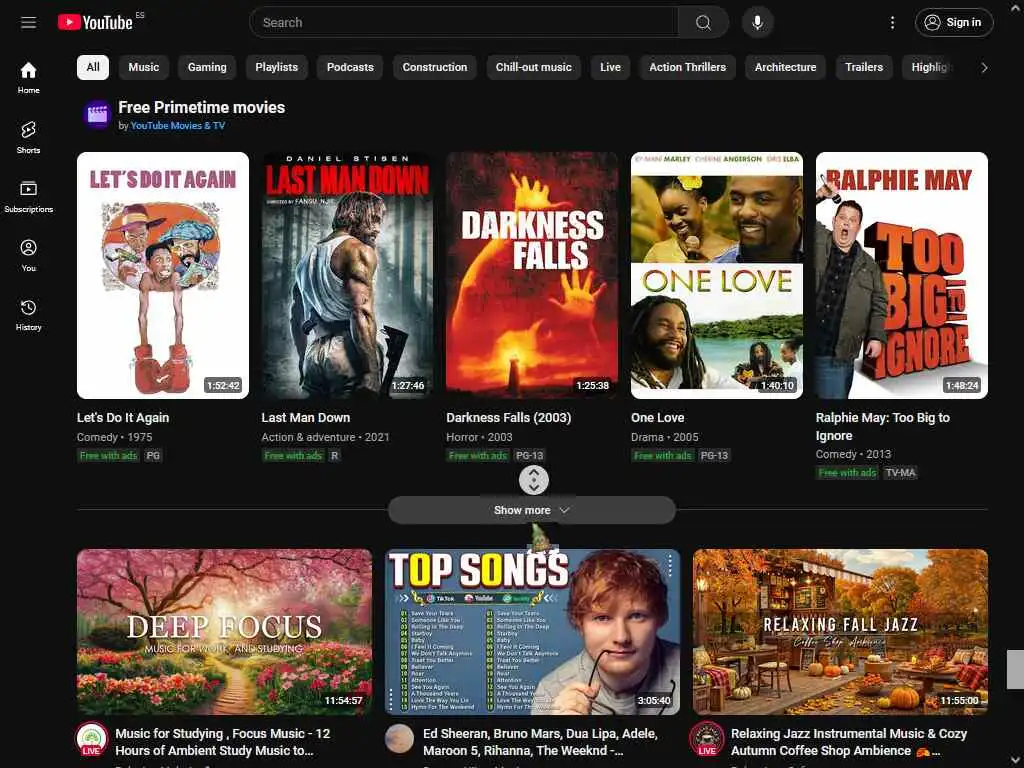Viewport: 1024px width, 768px height.
Task: Click the page vertical scrollbar thumb
Action: 1015,669
